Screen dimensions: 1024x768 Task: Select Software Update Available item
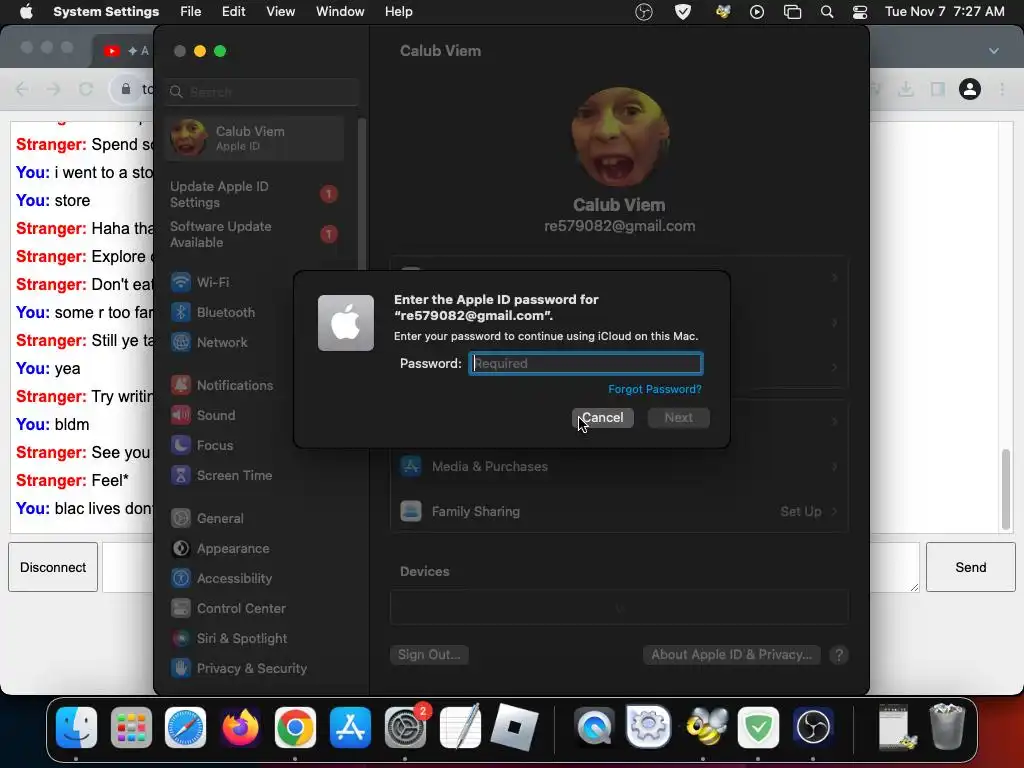coord(255,234)
